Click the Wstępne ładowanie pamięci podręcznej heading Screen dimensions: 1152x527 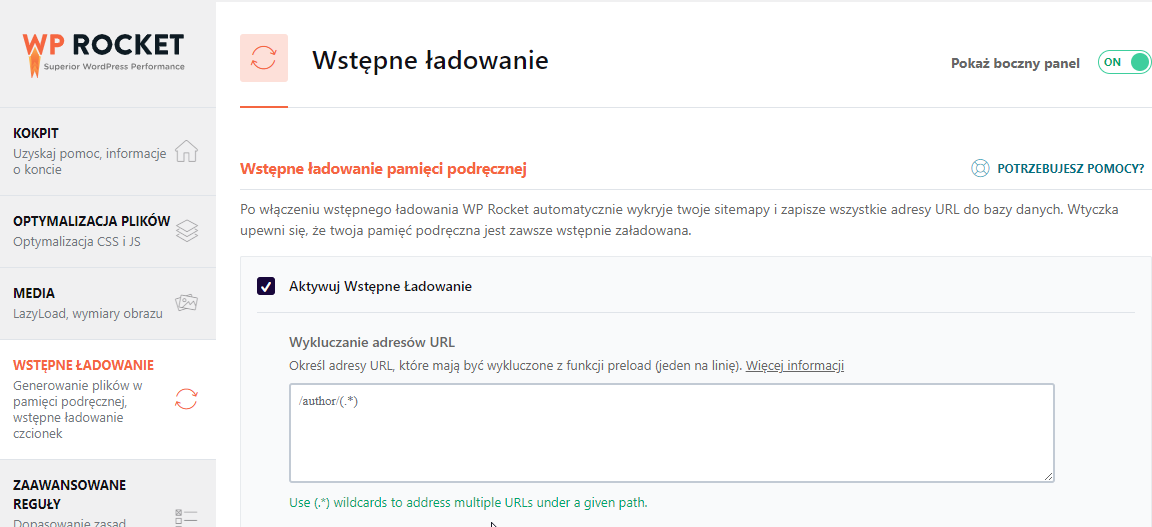(x=384, y=170)
